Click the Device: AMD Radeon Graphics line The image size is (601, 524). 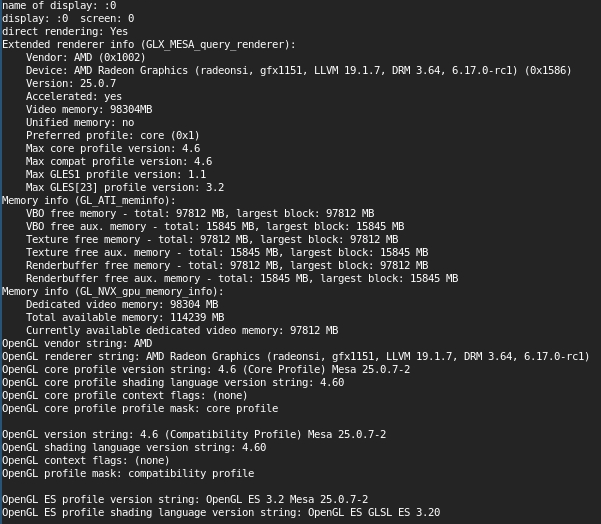pos(299,71)
